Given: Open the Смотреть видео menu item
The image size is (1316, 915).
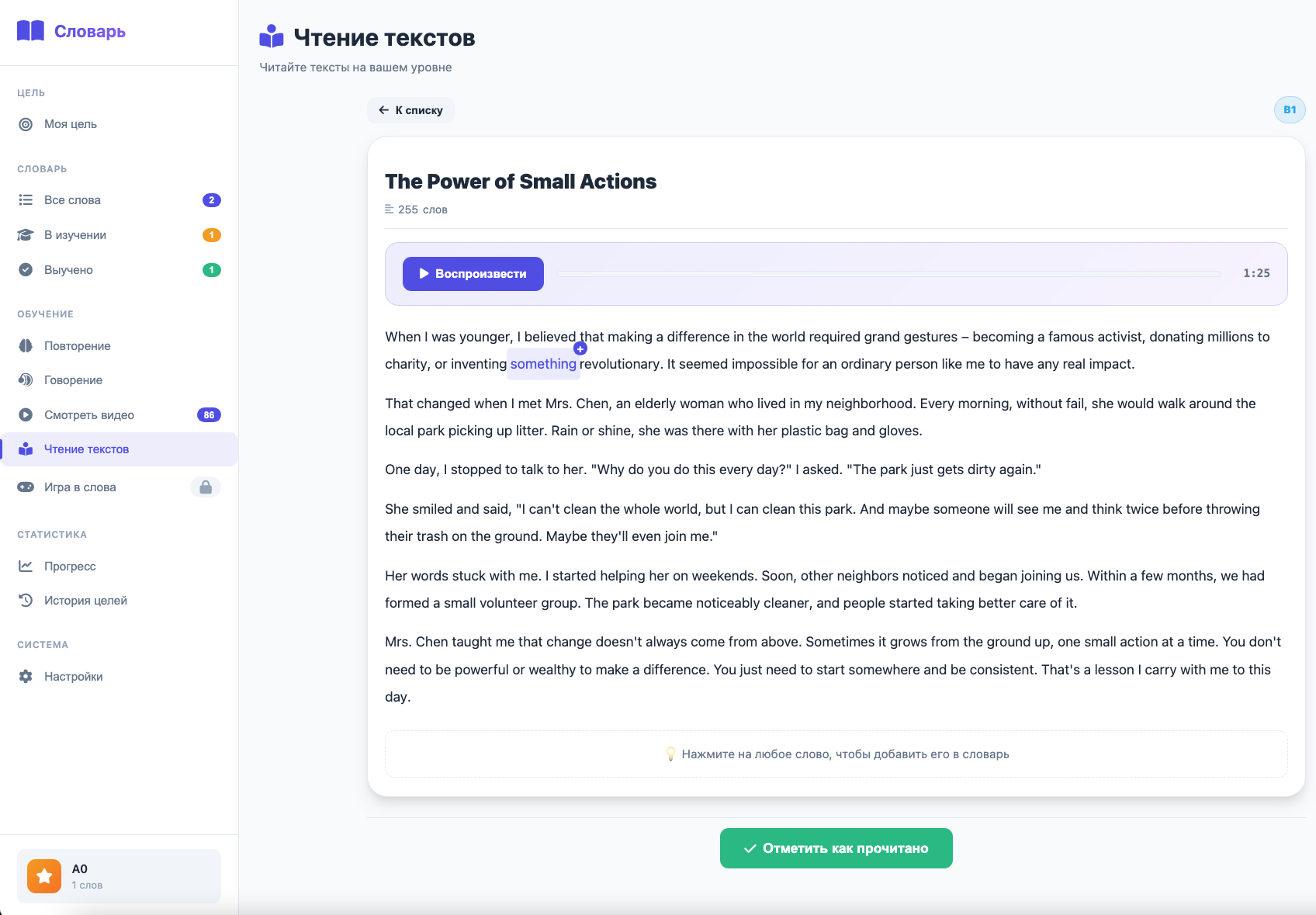Looking at the screenshot, I should click(119, 415).
